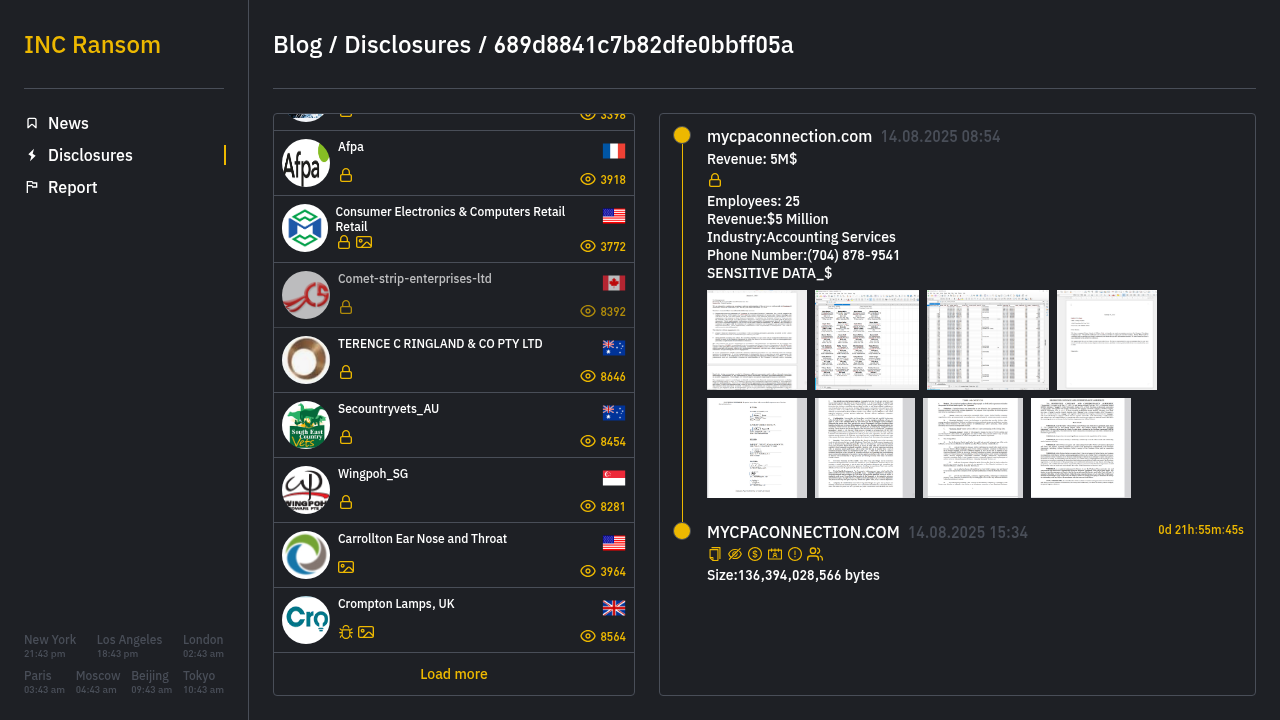Click the lock icon under Comet-strip-enterprises-ltd
The width and height of the screenshot is (1280, 720).
pyautogui.click(x=346, y=307)
